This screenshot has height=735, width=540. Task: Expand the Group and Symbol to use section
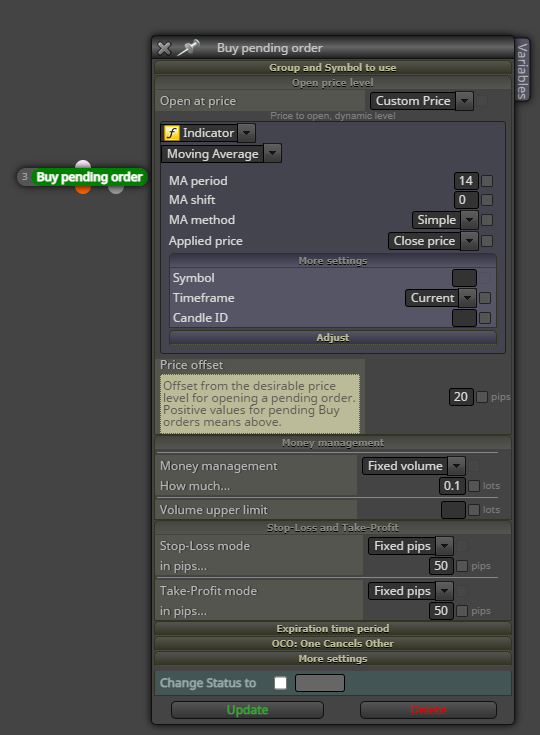333,68
